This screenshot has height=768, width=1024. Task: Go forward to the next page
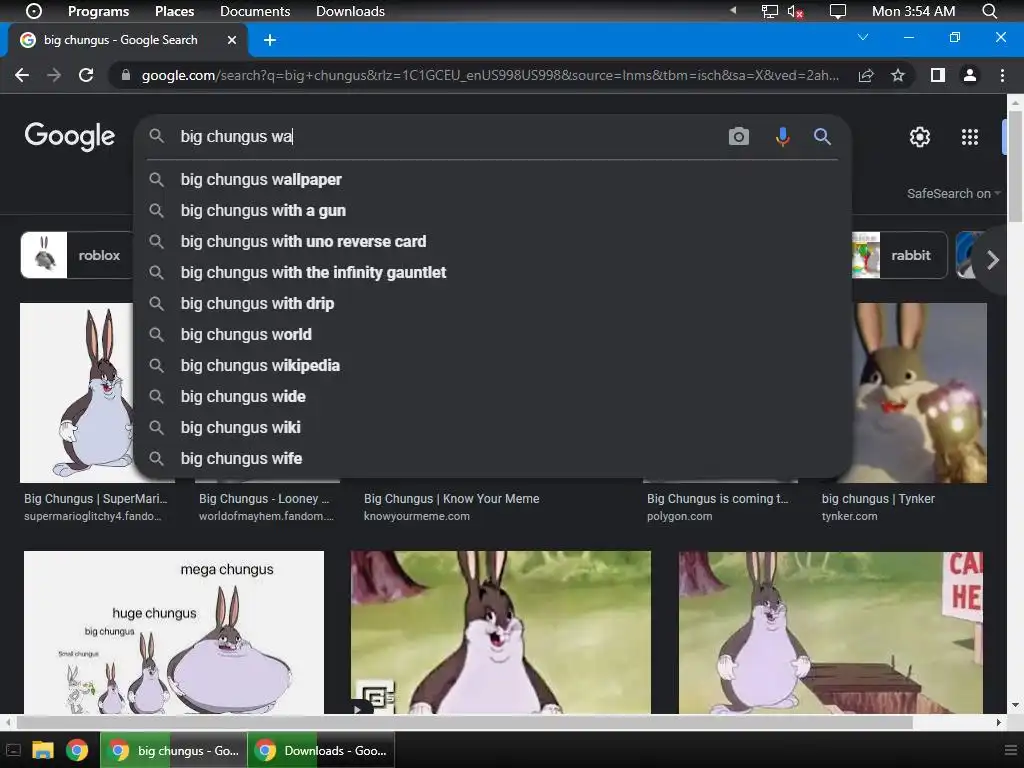pos(54,75)
